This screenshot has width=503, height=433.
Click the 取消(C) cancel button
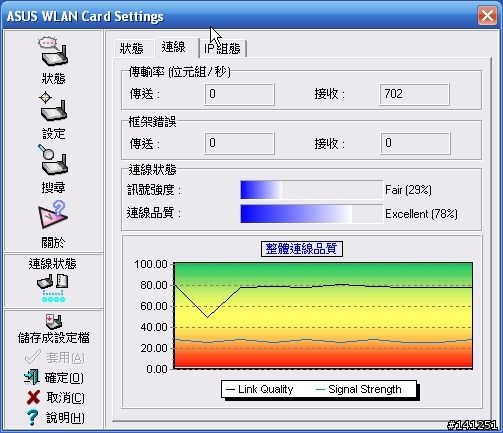(55, 397)
